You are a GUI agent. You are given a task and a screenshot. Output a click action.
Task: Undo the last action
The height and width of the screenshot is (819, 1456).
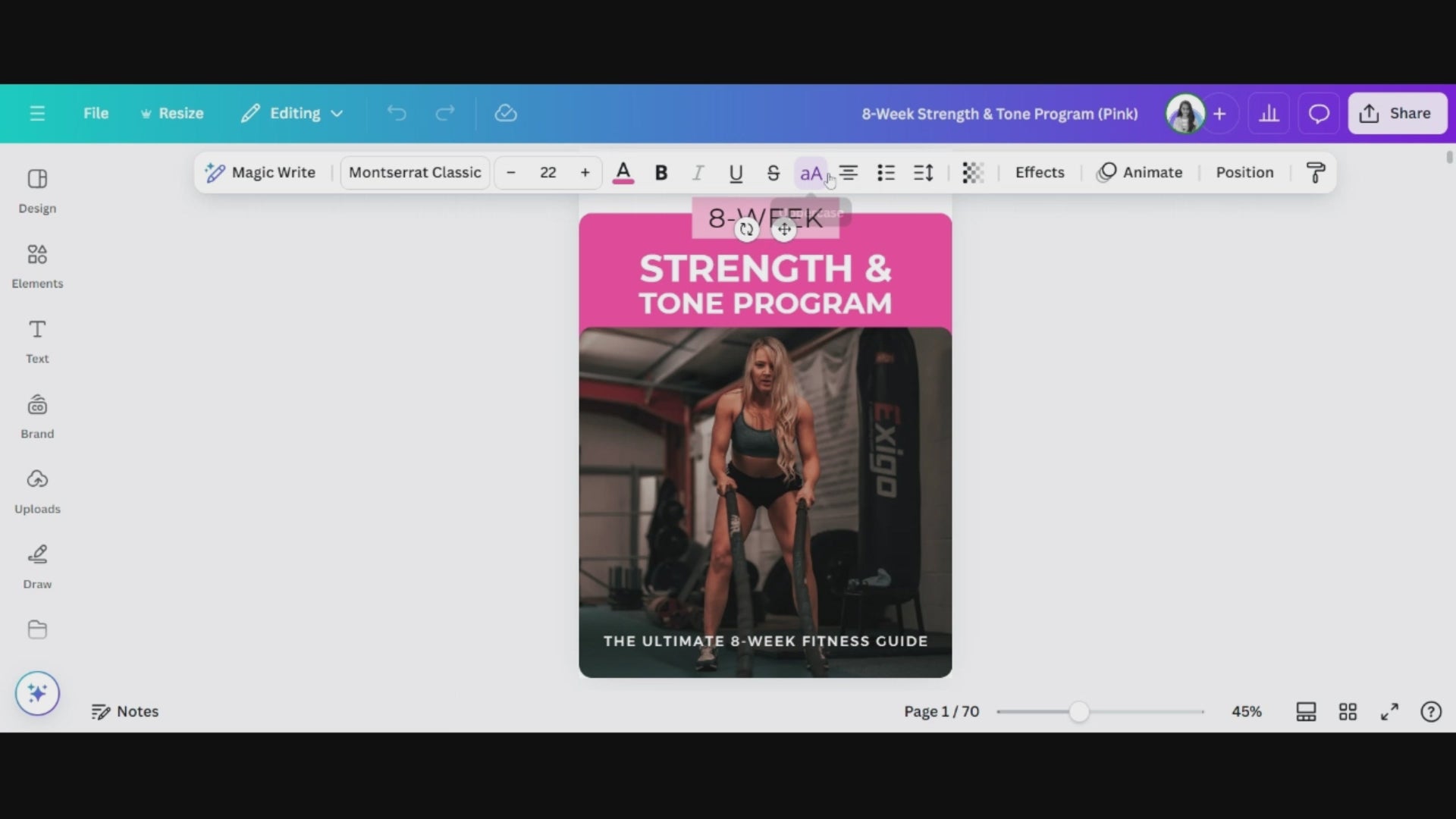[397, 114]
